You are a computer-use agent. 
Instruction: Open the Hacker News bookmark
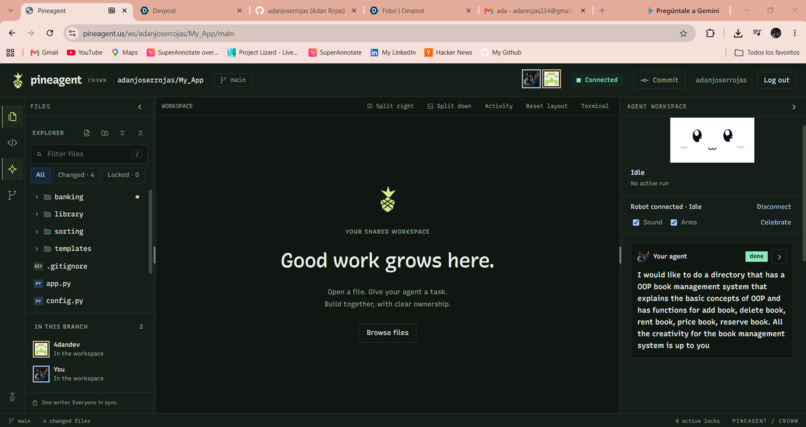pos(448,52)
